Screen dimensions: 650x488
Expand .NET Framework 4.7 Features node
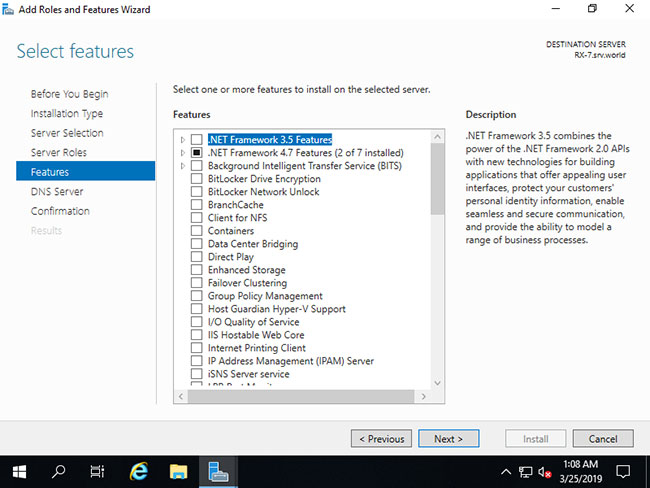point(183,153)
